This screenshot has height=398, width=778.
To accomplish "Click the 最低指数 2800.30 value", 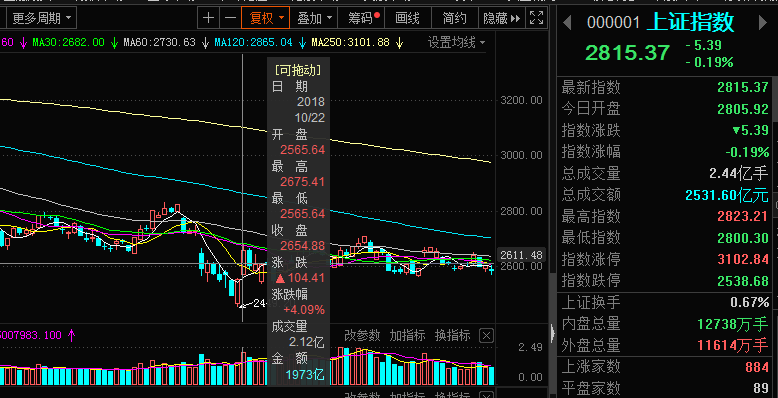I will coord(743,238).
